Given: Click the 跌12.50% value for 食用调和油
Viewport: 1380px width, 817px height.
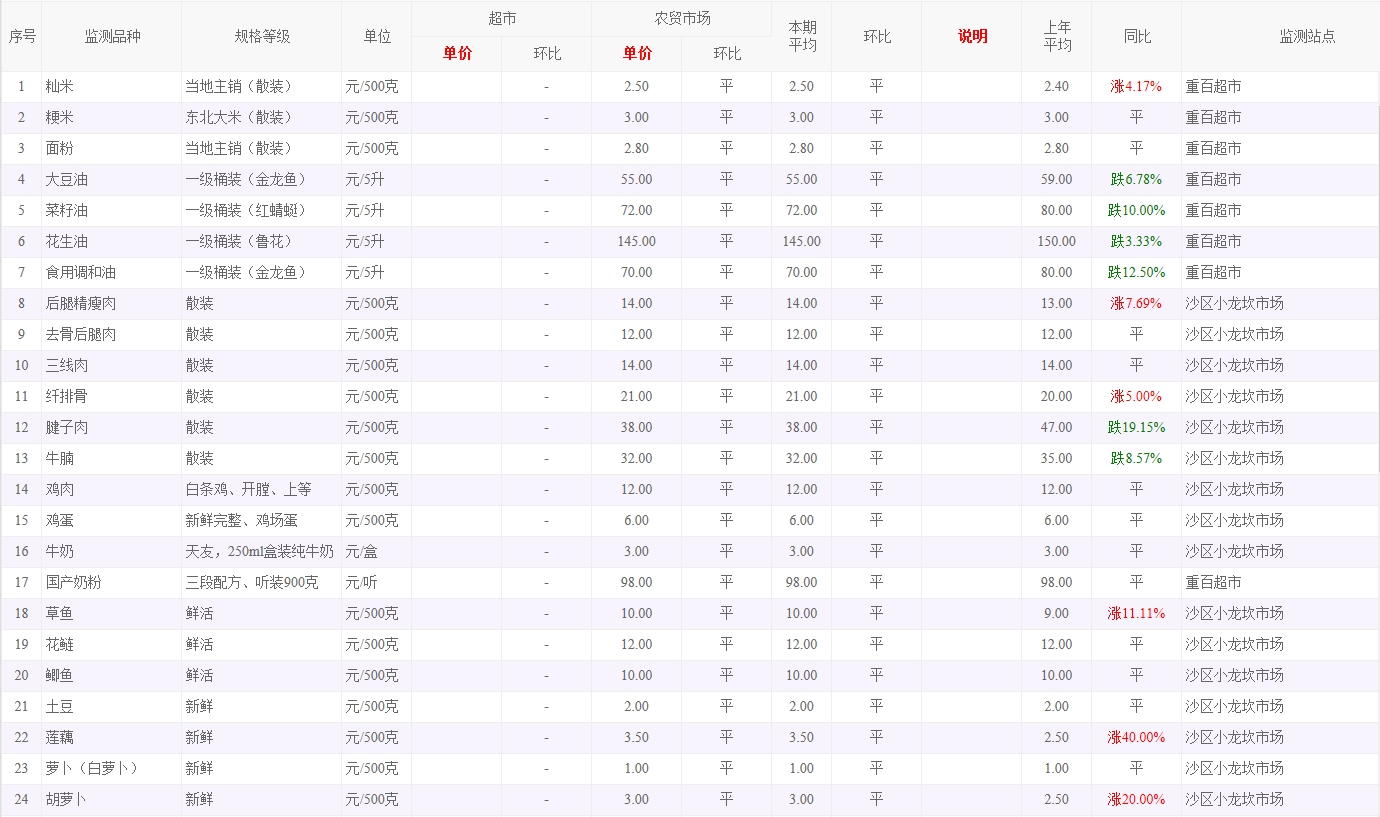Looking at the screenshot, I should (x=1136, y=273).
